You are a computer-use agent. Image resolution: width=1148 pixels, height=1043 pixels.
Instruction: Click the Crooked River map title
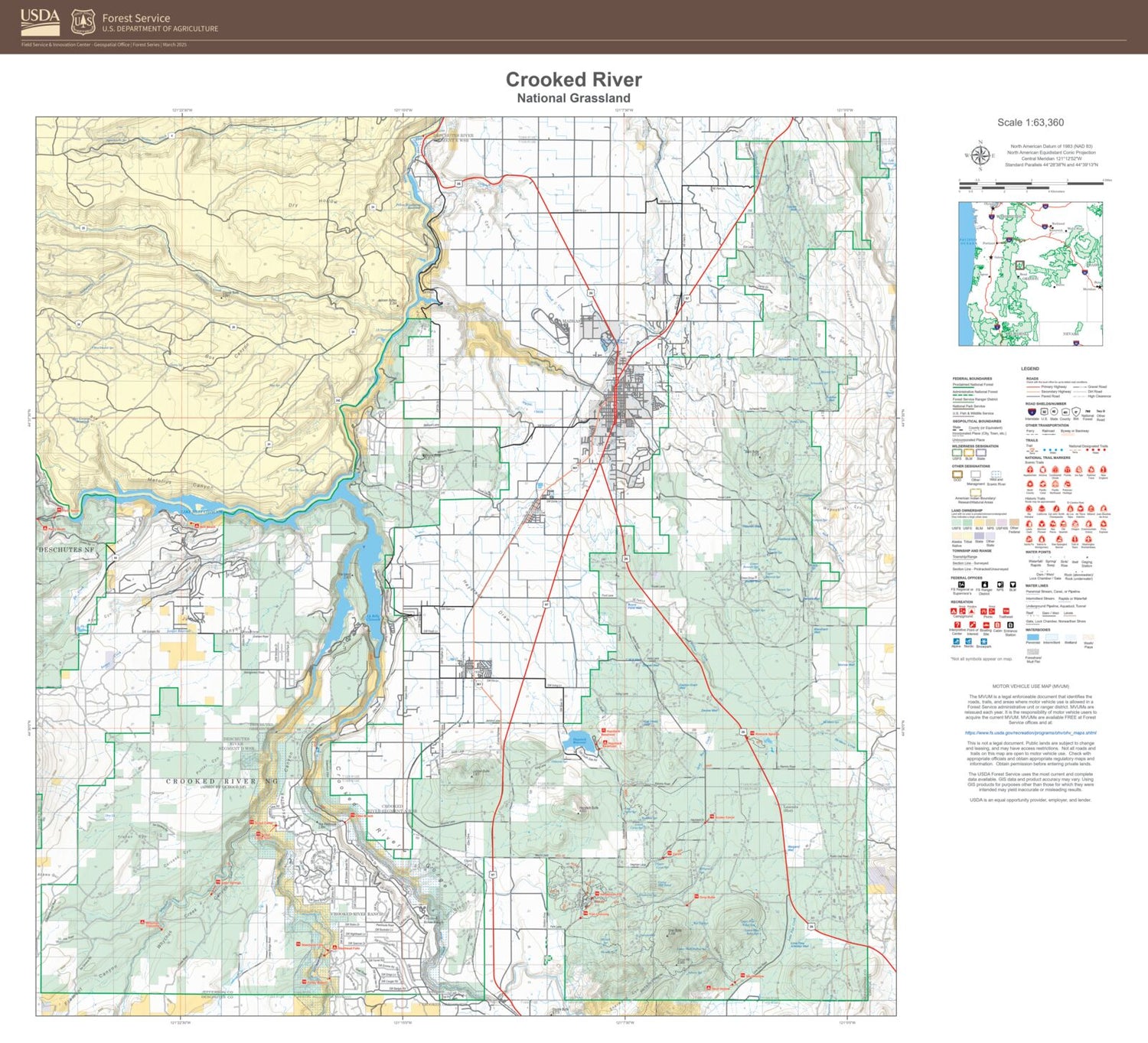coord(574,79)
